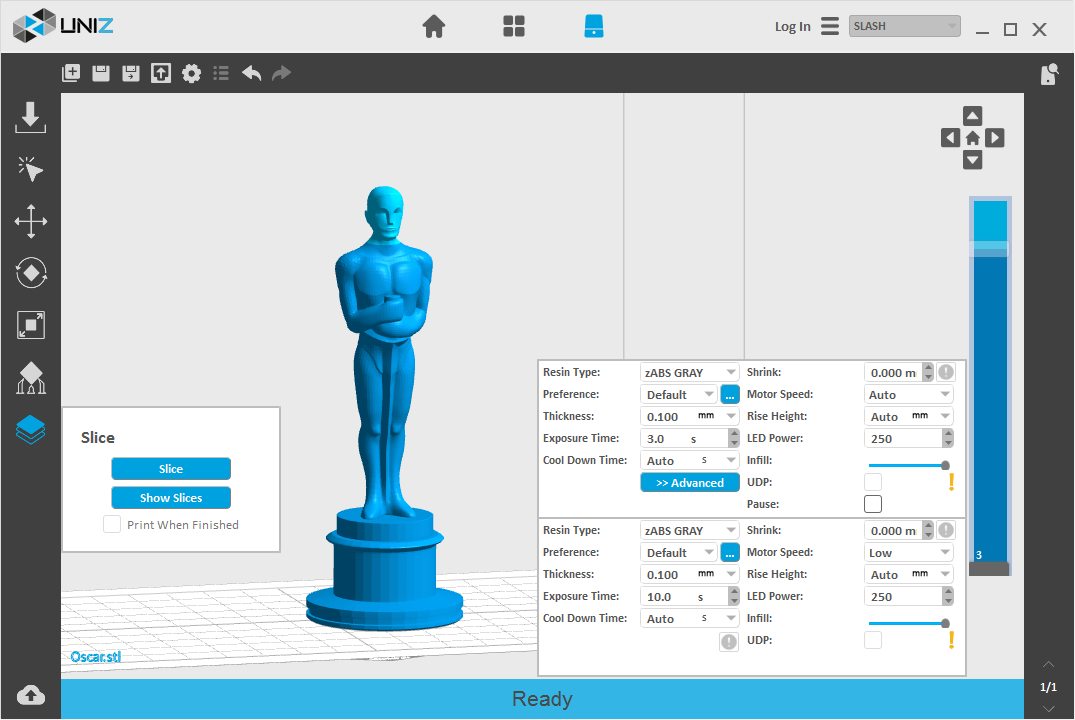Click the lower panel Shrink info icon

tap(946, 530)
